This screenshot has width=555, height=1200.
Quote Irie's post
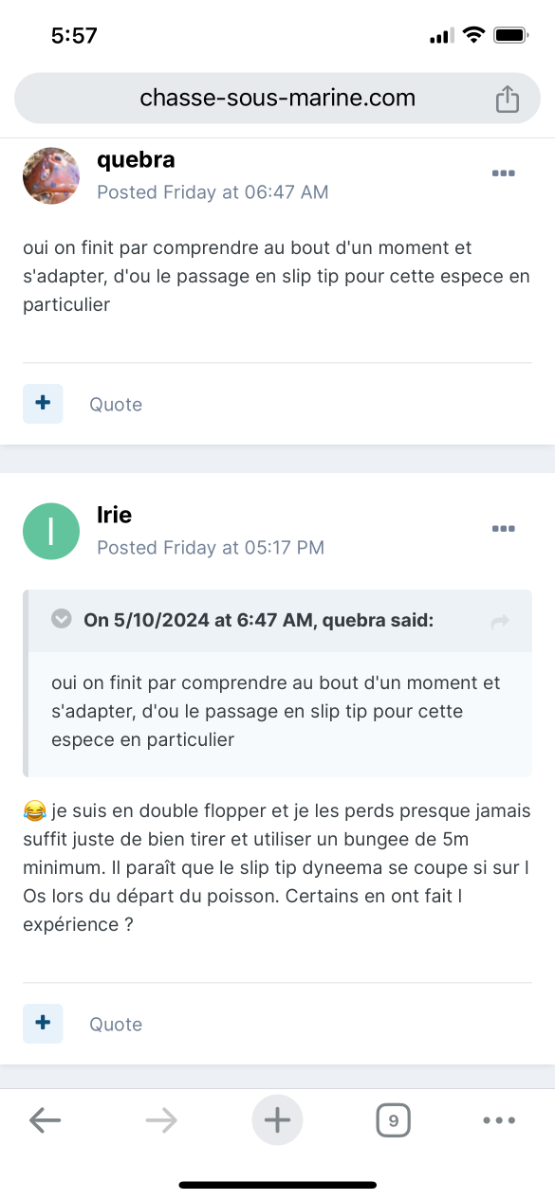click(116, 1024)
